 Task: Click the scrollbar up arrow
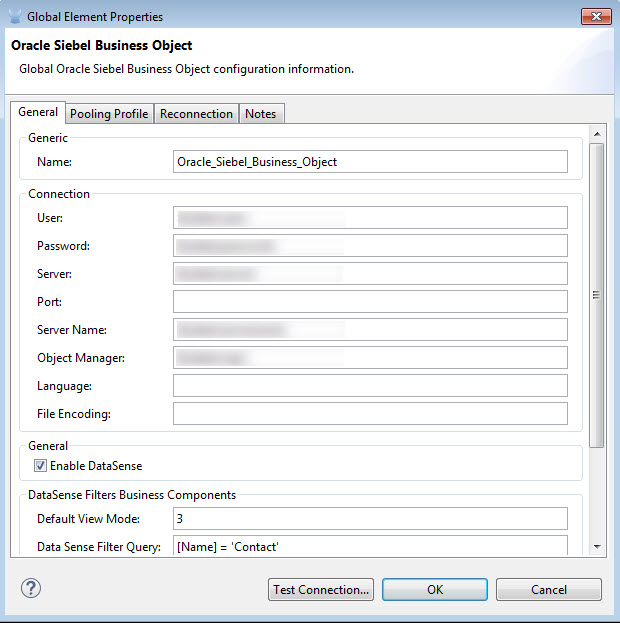pyautogui.click(x=596, y=133)
